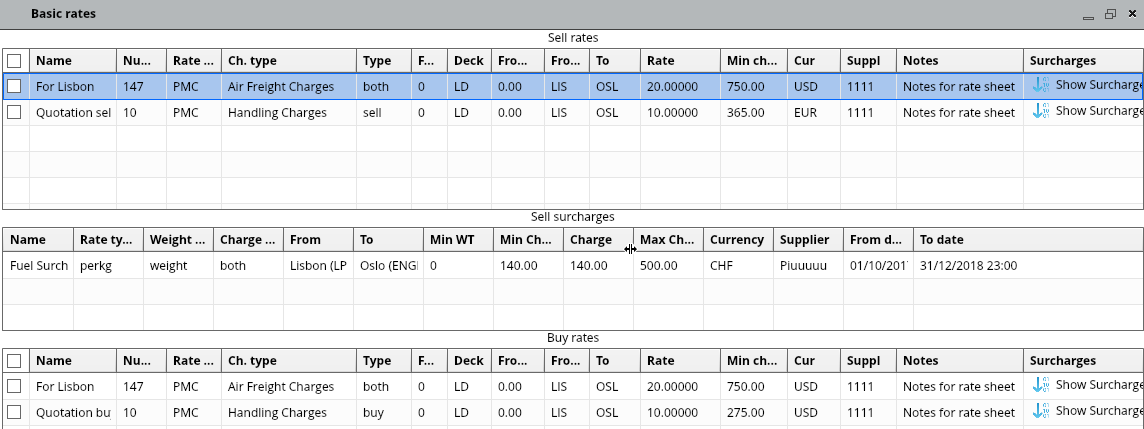This screenshot has width=1144, height=429.
Task: Toggle select-all checkbox in Buy rates header
Action: (15, 360)
